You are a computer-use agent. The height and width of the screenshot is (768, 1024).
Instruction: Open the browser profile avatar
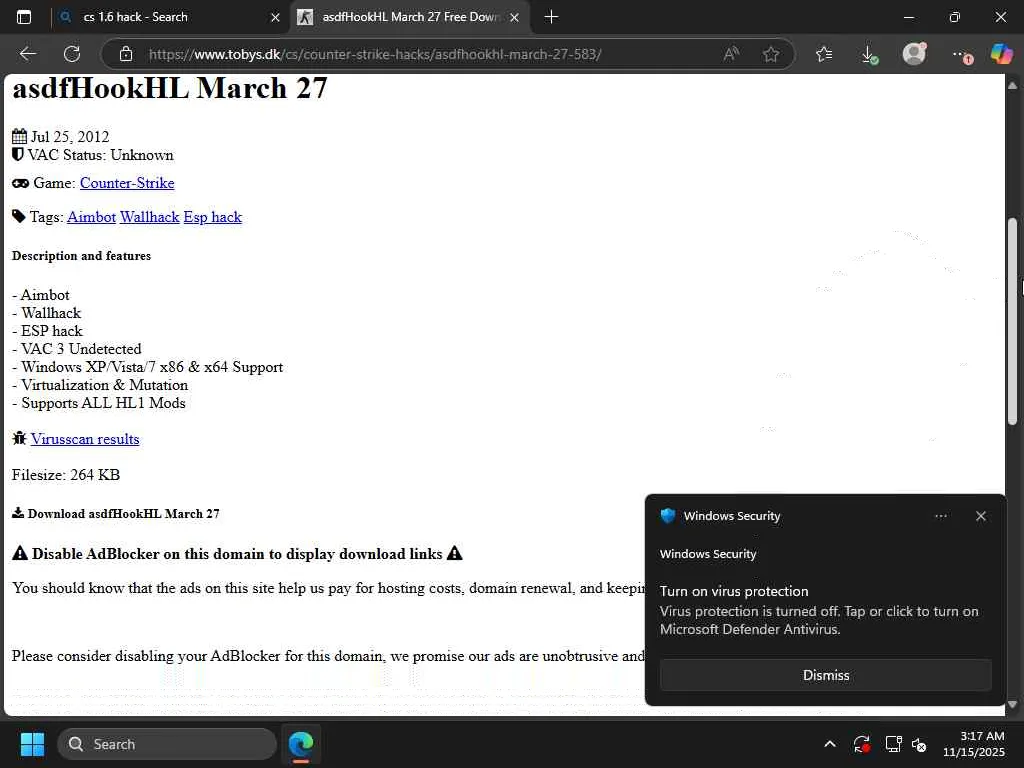(x=914, y=54)
